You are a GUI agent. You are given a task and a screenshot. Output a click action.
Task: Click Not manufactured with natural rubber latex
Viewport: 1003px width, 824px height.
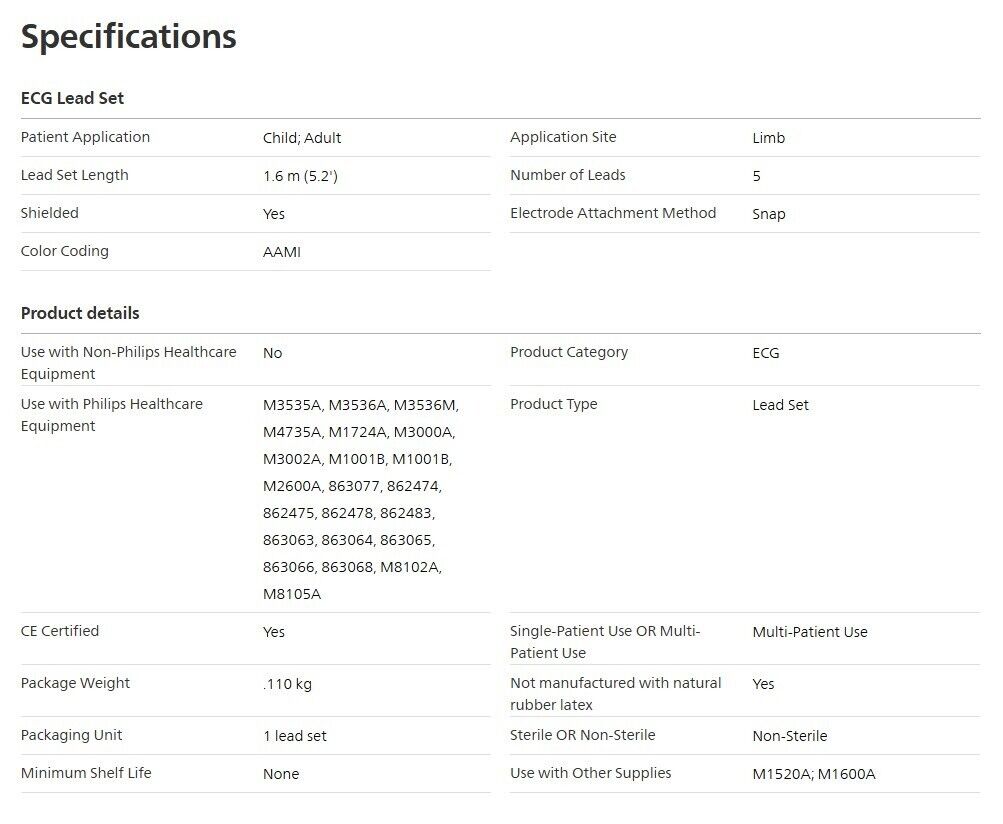click(x=615, y=693)
